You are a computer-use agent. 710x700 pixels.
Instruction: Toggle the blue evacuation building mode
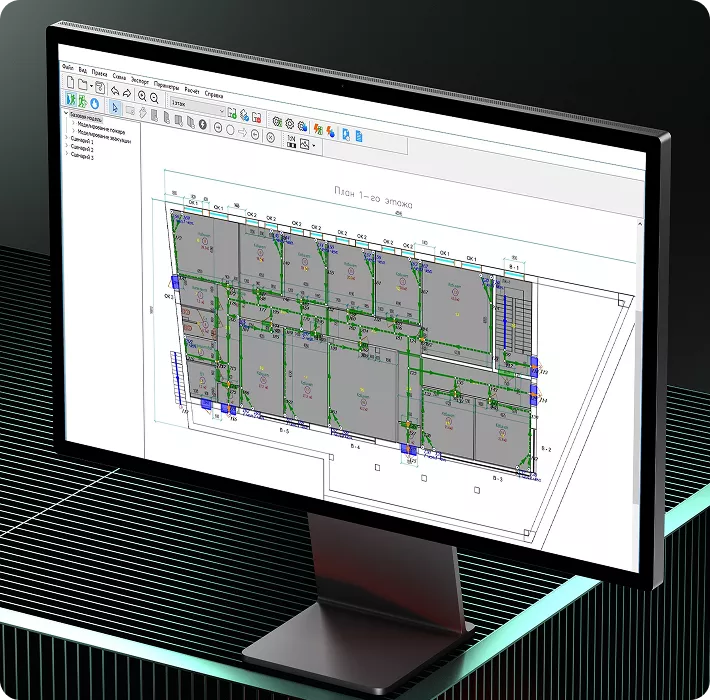point(71,99)
